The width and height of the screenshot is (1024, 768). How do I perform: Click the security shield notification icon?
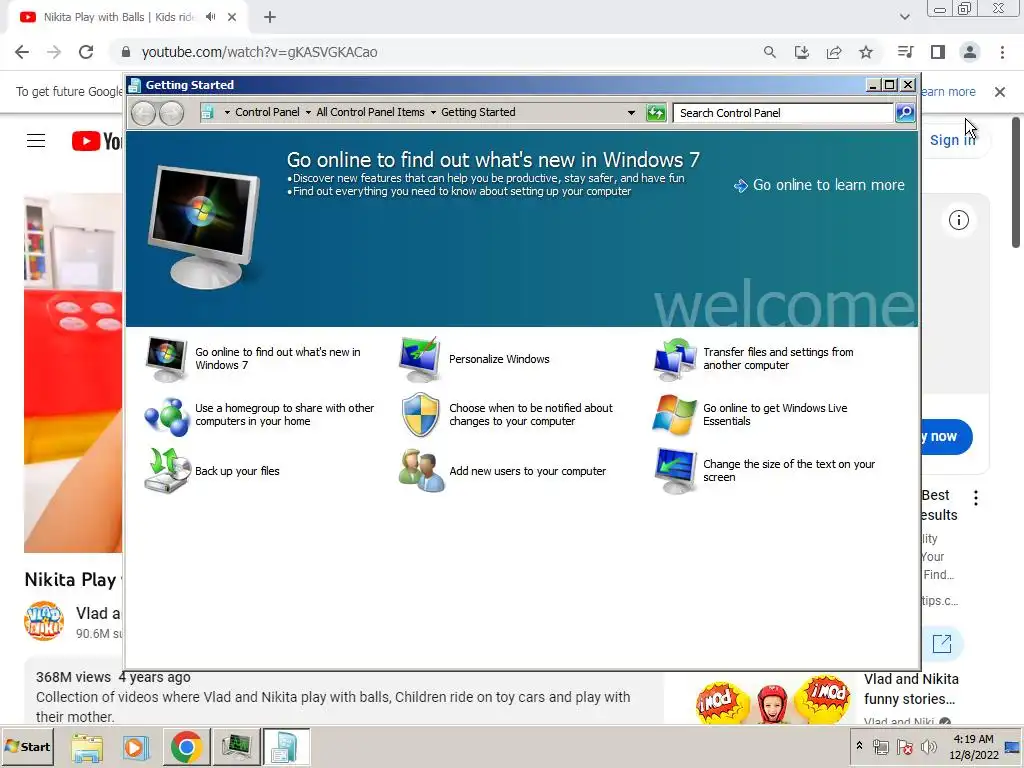[420, 415]
